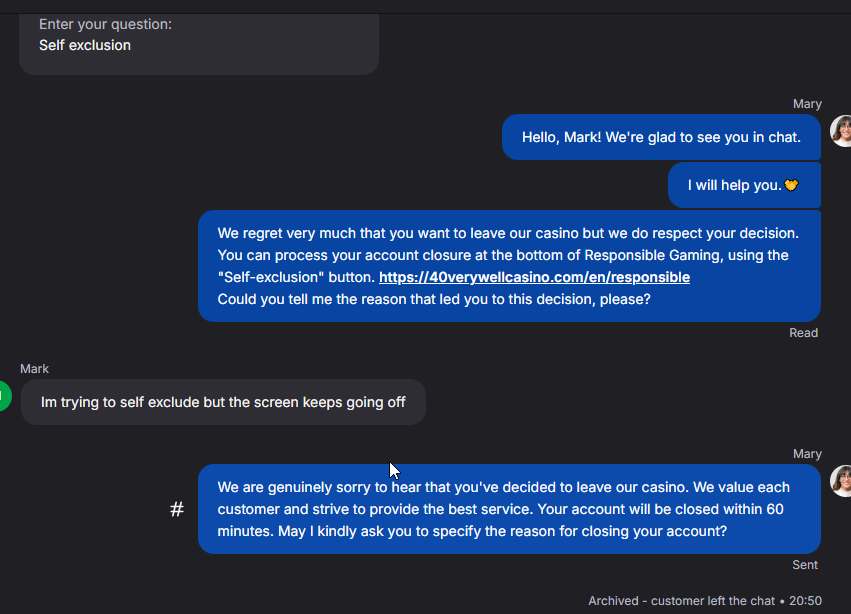
Task: Select the "I will help you" message
Action: point(735,185)
